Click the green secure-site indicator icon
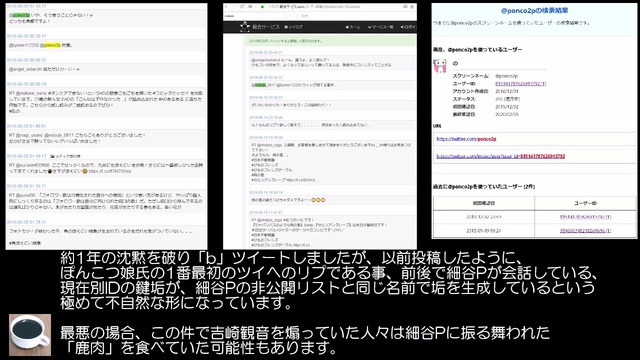 (x=262, y=7)
